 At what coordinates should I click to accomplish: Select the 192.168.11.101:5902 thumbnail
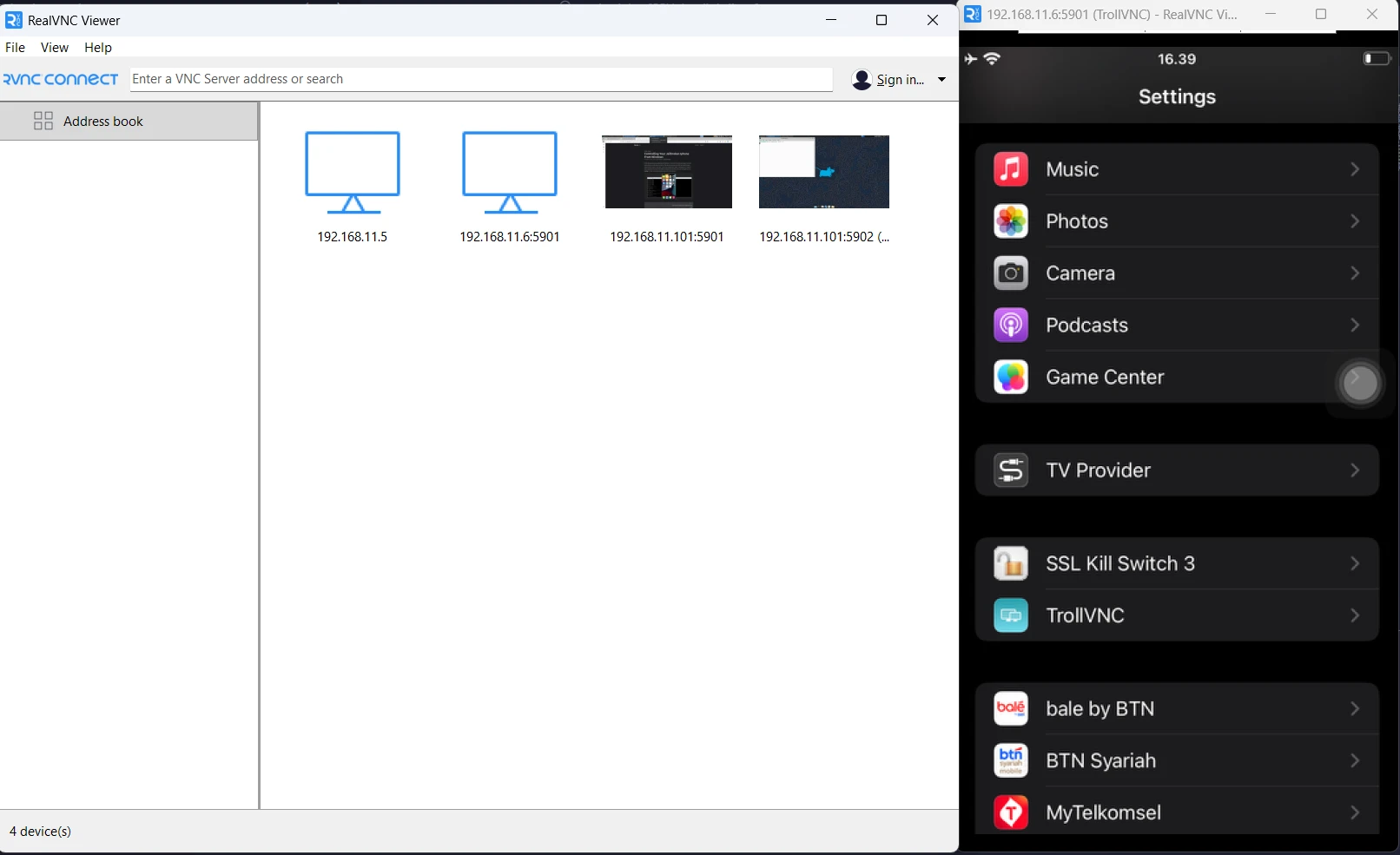pos(824,172)
